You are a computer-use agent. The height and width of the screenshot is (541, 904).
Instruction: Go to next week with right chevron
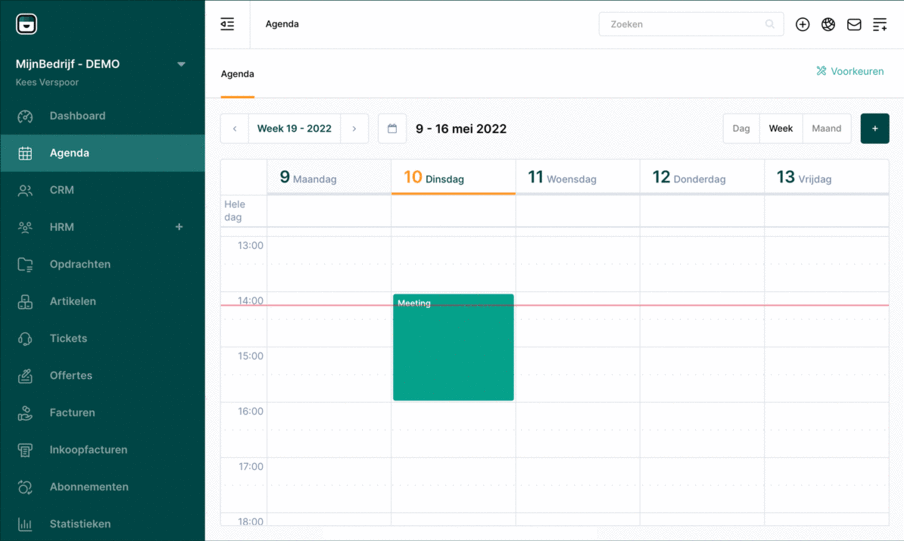pos(354,129)
